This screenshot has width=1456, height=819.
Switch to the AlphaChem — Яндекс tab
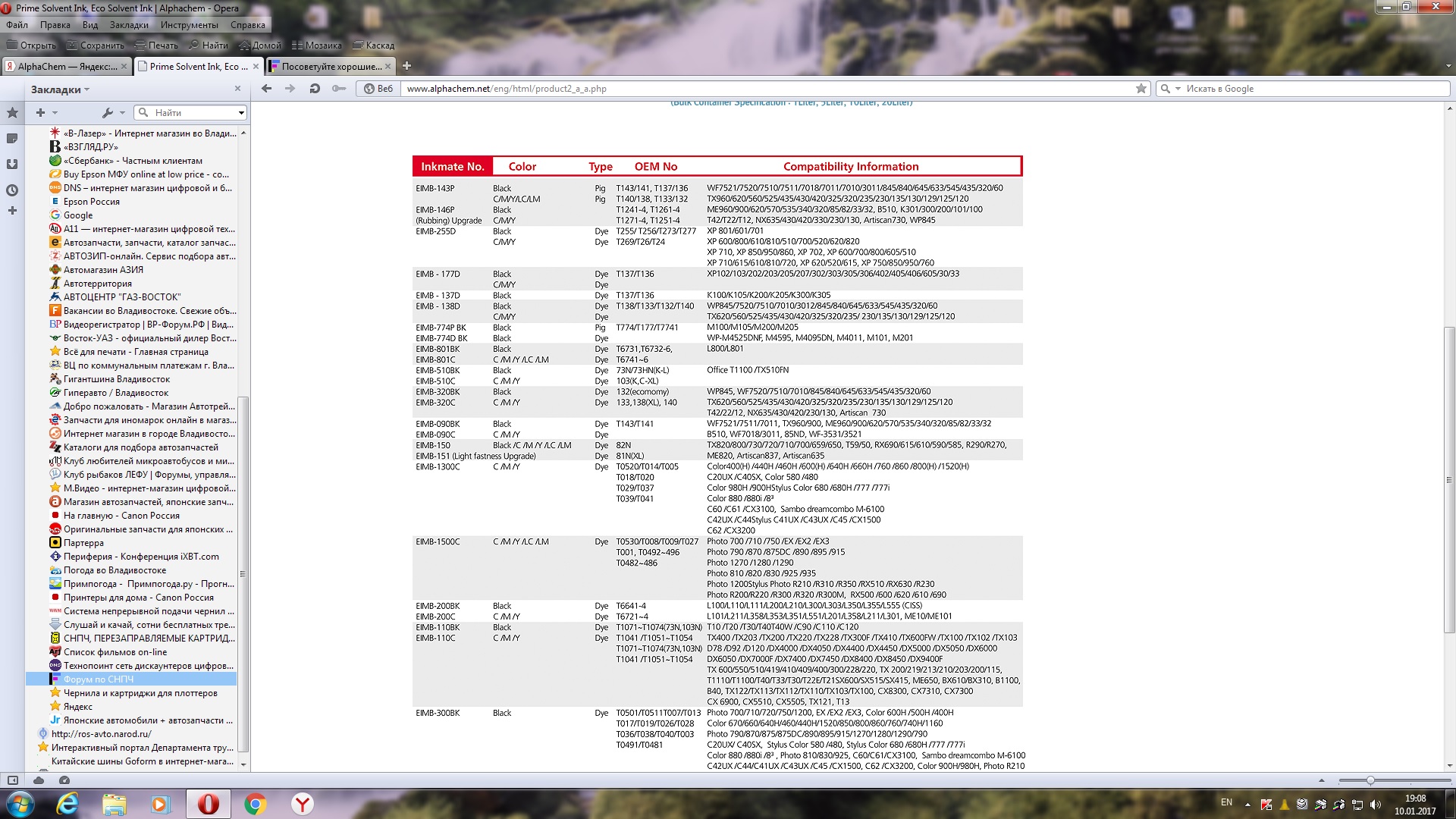(x=66, y=67)
